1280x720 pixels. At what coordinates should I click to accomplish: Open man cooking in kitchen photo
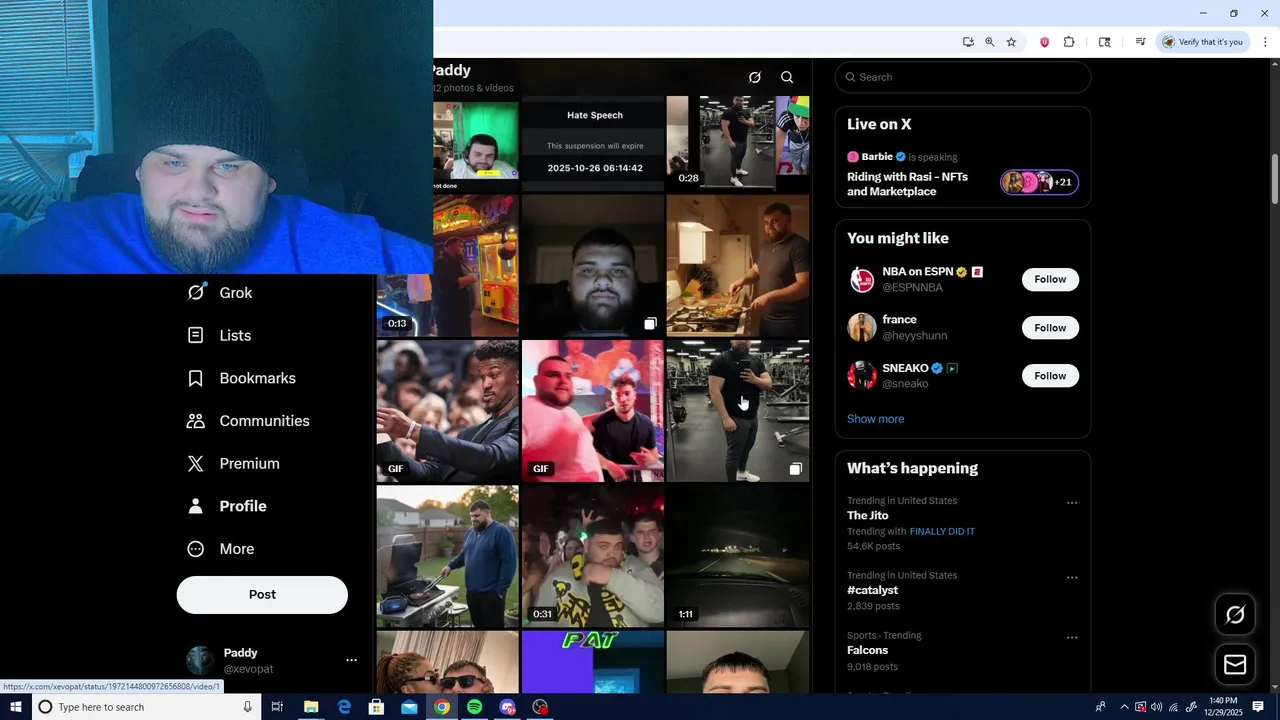point(738,265)
